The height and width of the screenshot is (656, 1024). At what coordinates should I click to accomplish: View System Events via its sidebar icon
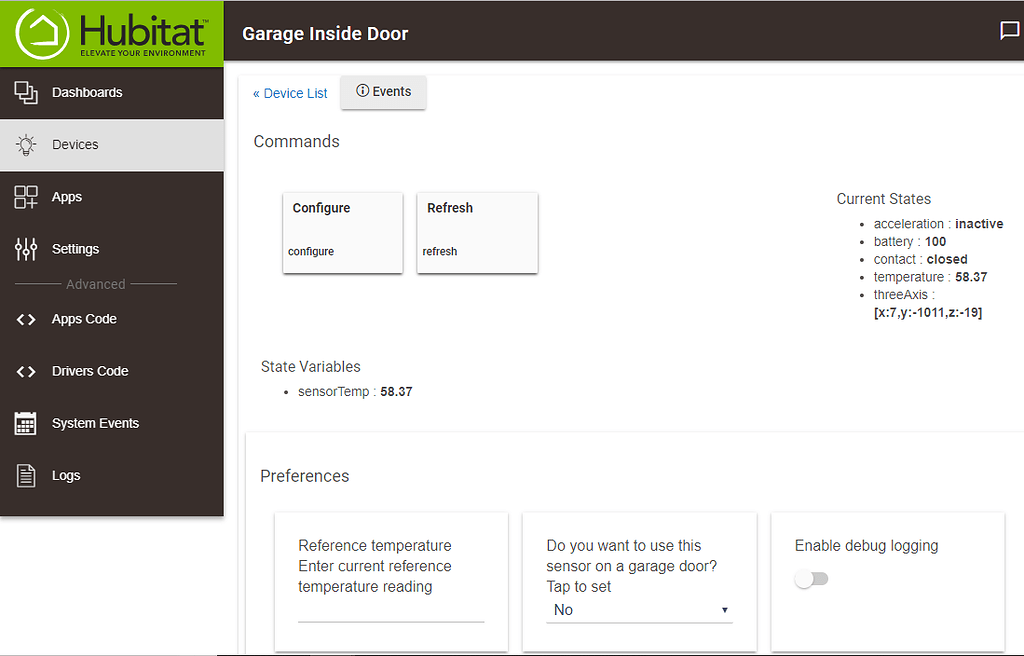[25, 423]
